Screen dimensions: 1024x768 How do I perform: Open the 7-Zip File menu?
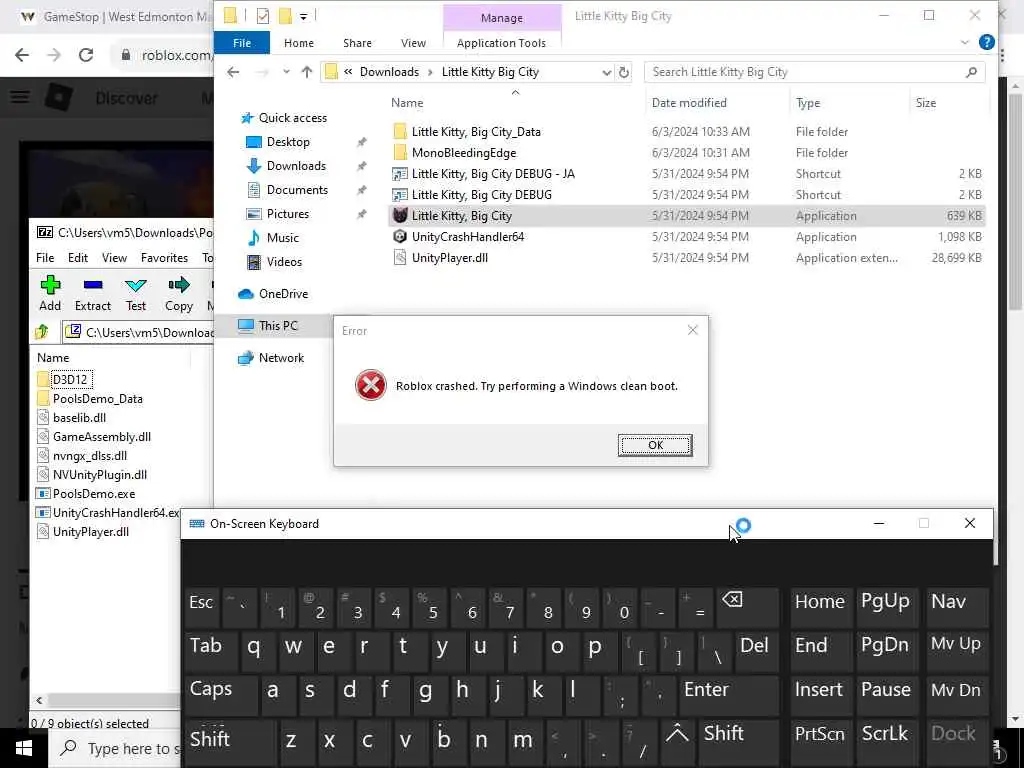pos(45,258)
